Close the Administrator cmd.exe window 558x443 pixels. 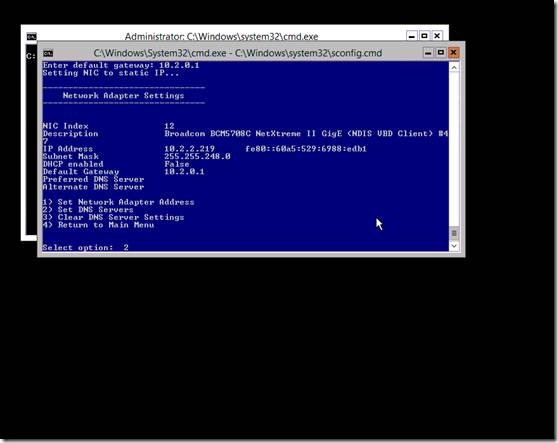(x=437, y=36)
